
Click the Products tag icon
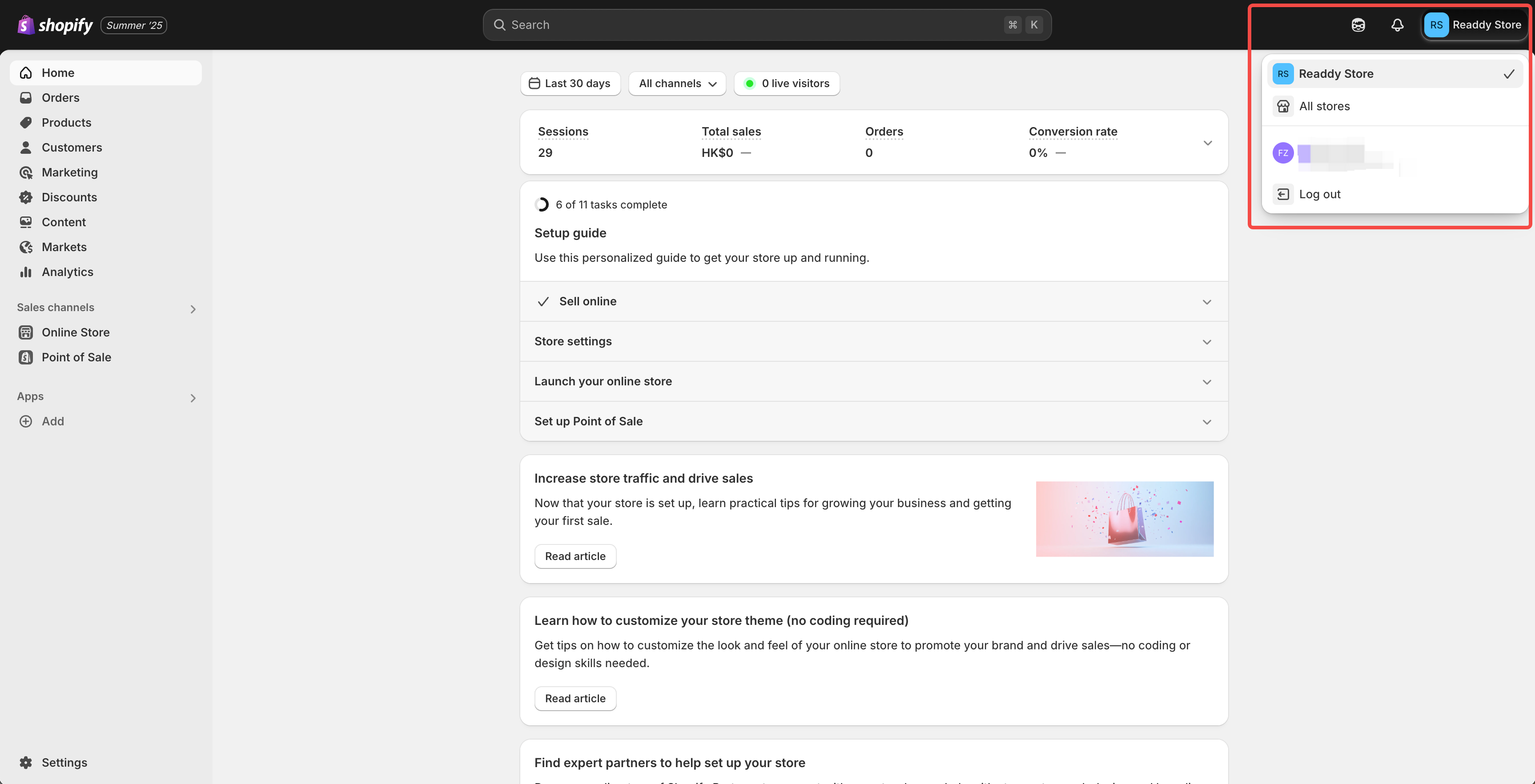(26, 123)
